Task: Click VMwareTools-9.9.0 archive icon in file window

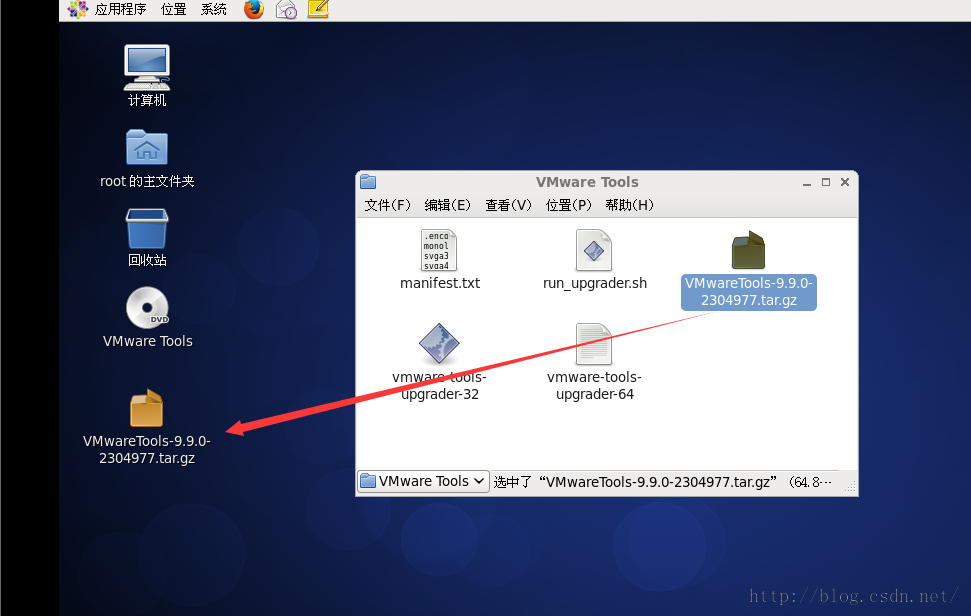Action: pyautogui.click(x=748, y=250)
